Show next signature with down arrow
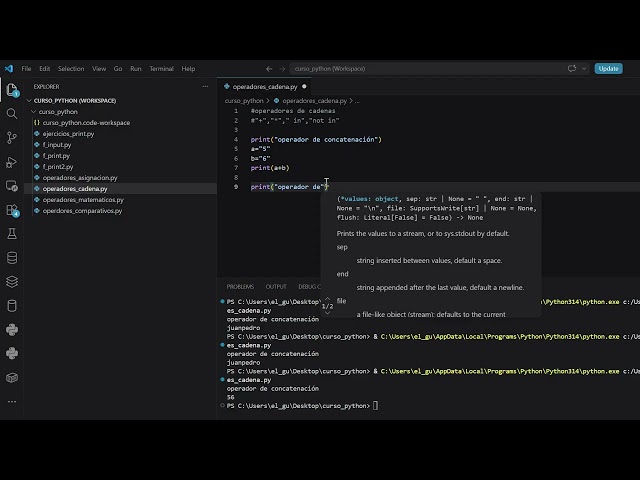 [x=327, y=313]
